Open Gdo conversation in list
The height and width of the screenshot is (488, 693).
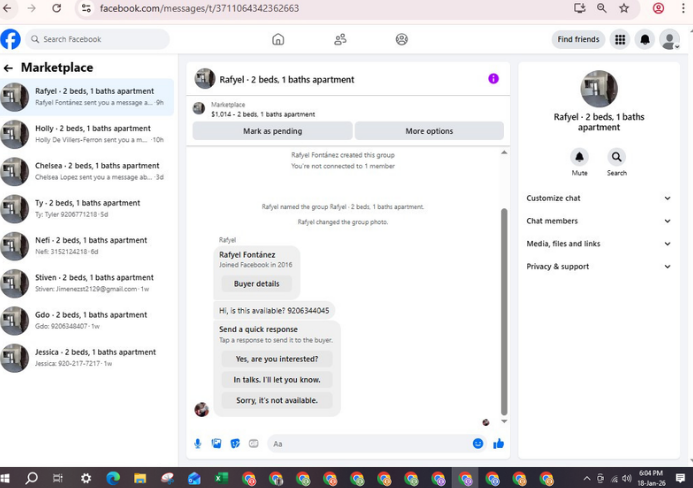[x=87, y=320]
